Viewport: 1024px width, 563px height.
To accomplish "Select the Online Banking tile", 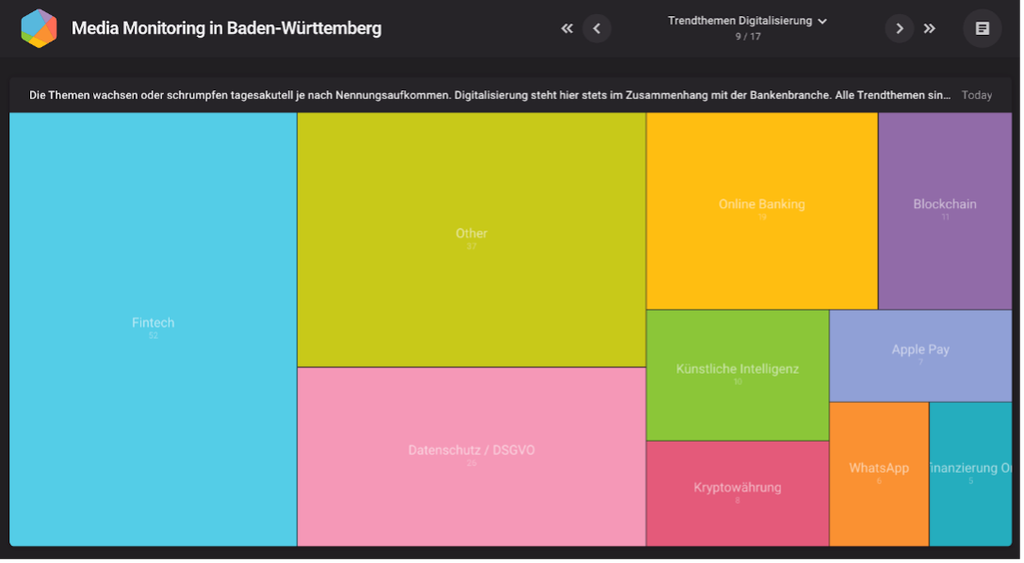I will pos(761,210).
